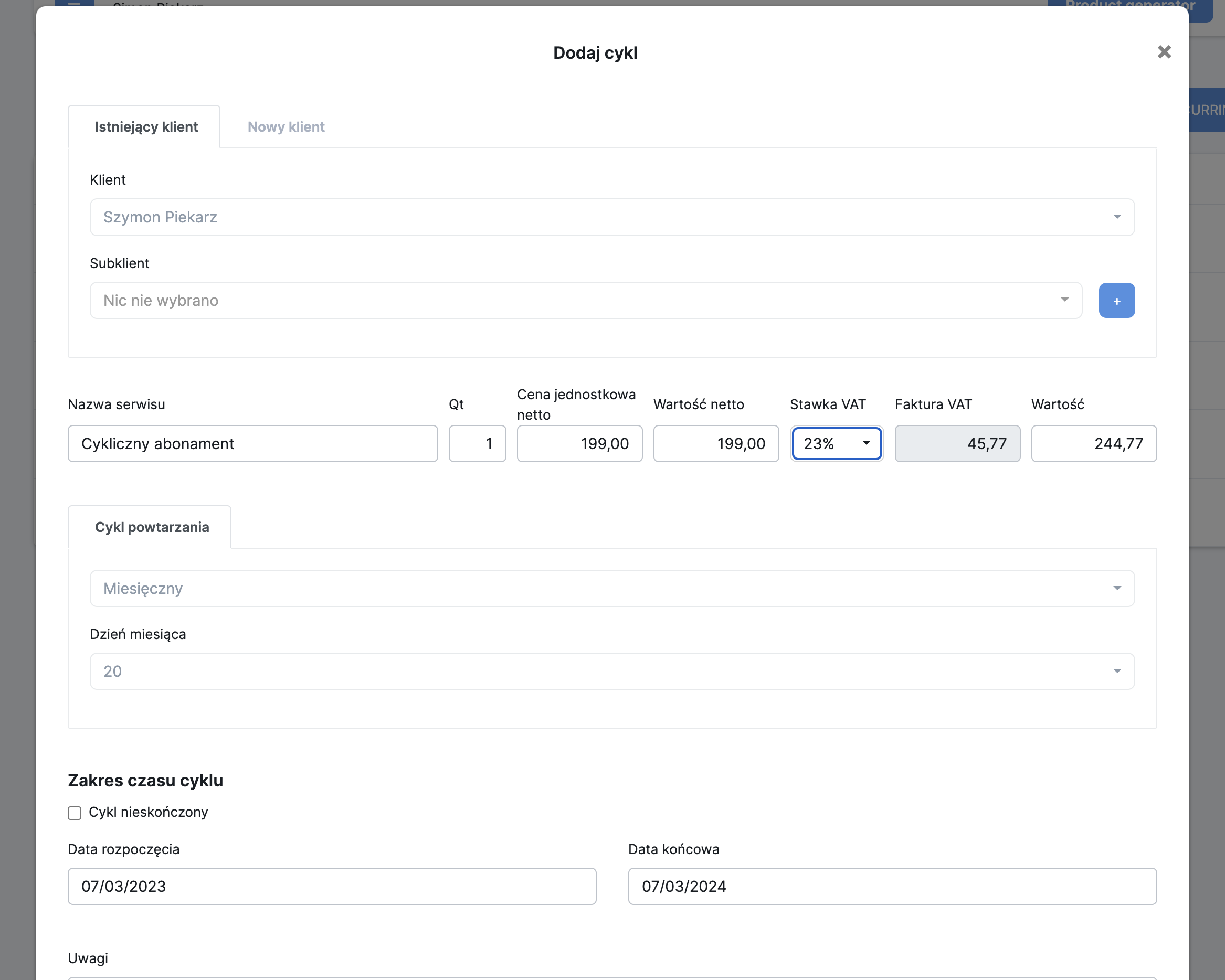Open the Dzień miesiąca dropdown

(x=611, y=671)
